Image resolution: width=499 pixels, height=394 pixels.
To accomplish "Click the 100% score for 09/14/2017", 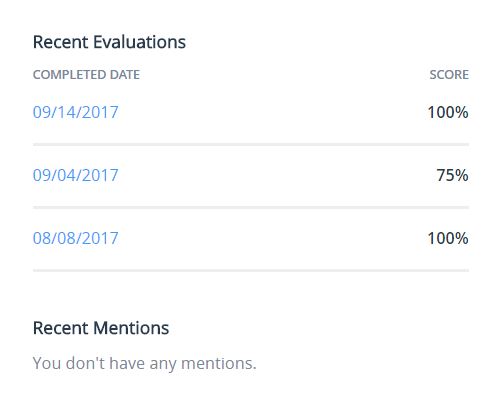I will (x=448, y=112).
